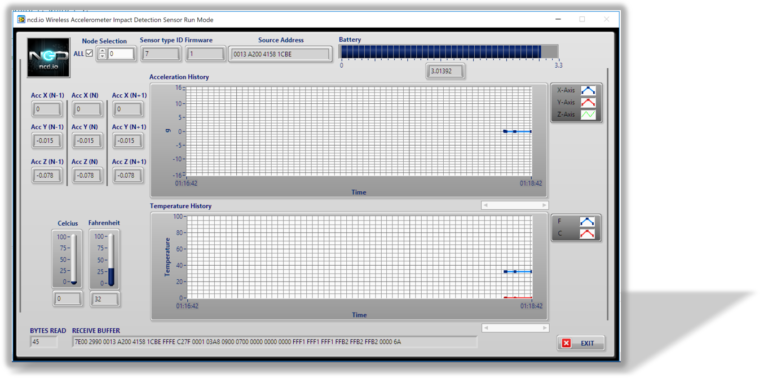Click right arrow of Temperature History scrollbar
This screenshot has width=768, height=378.
545,328
